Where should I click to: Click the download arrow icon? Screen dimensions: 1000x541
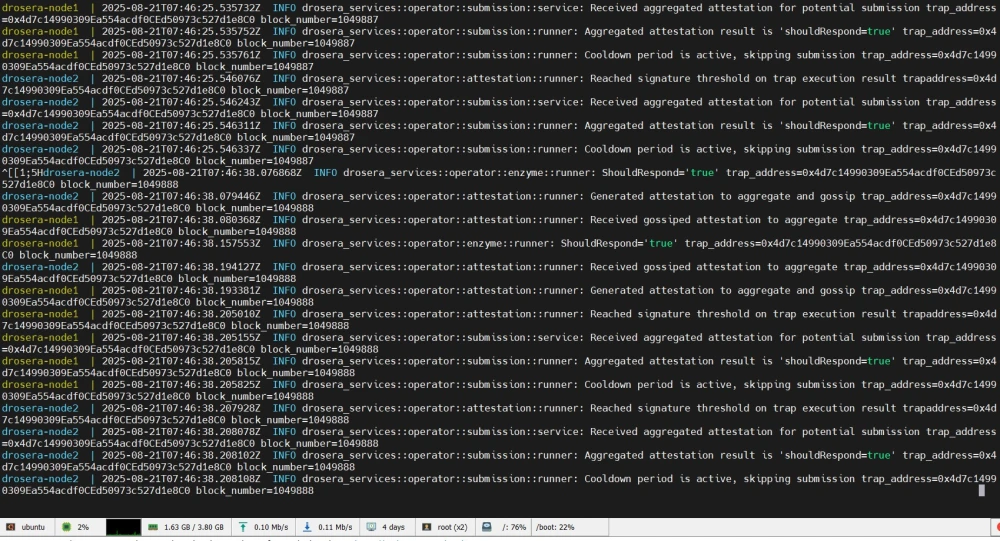(307, 527)
